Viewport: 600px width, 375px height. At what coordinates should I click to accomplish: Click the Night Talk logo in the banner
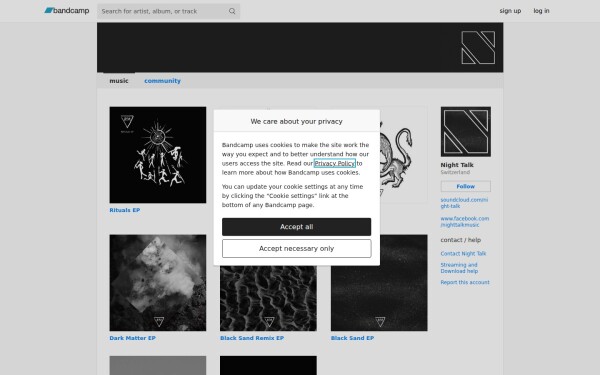point(478,47)
